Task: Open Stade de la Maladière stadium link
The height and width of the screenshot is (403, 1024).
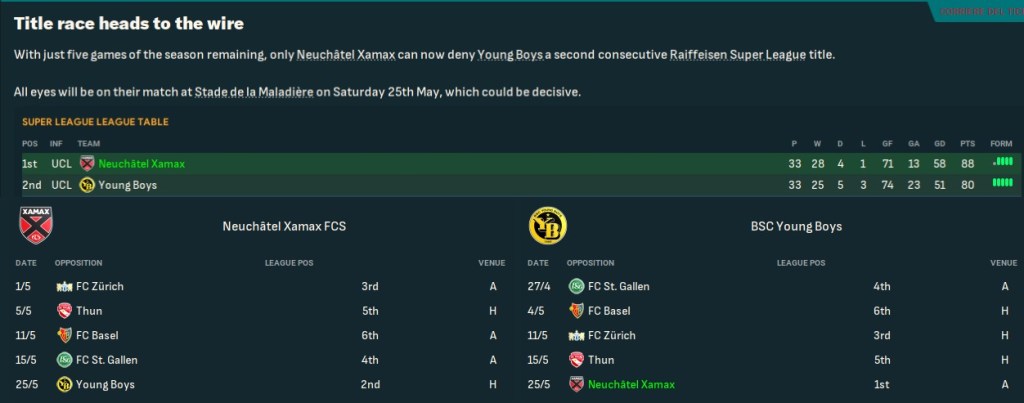Action: (x=253, y=92)
